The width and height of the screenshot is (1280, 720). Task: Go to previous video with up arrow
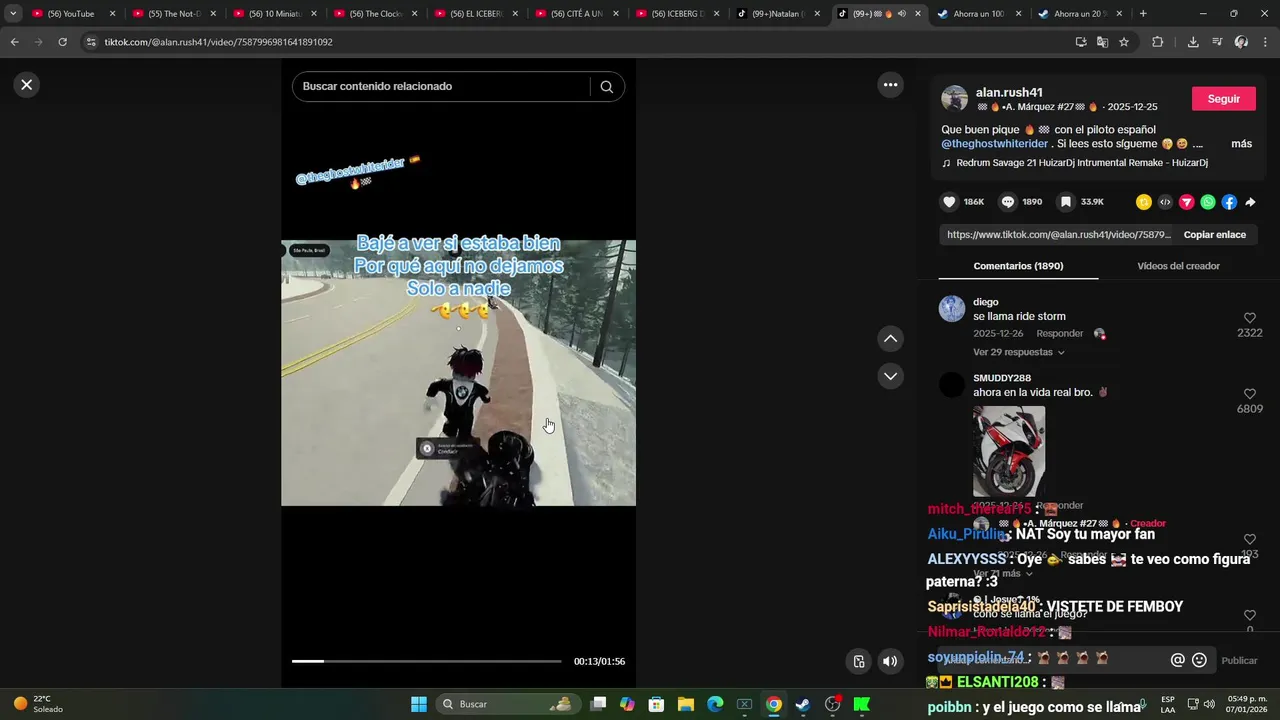tap(890, 339)
